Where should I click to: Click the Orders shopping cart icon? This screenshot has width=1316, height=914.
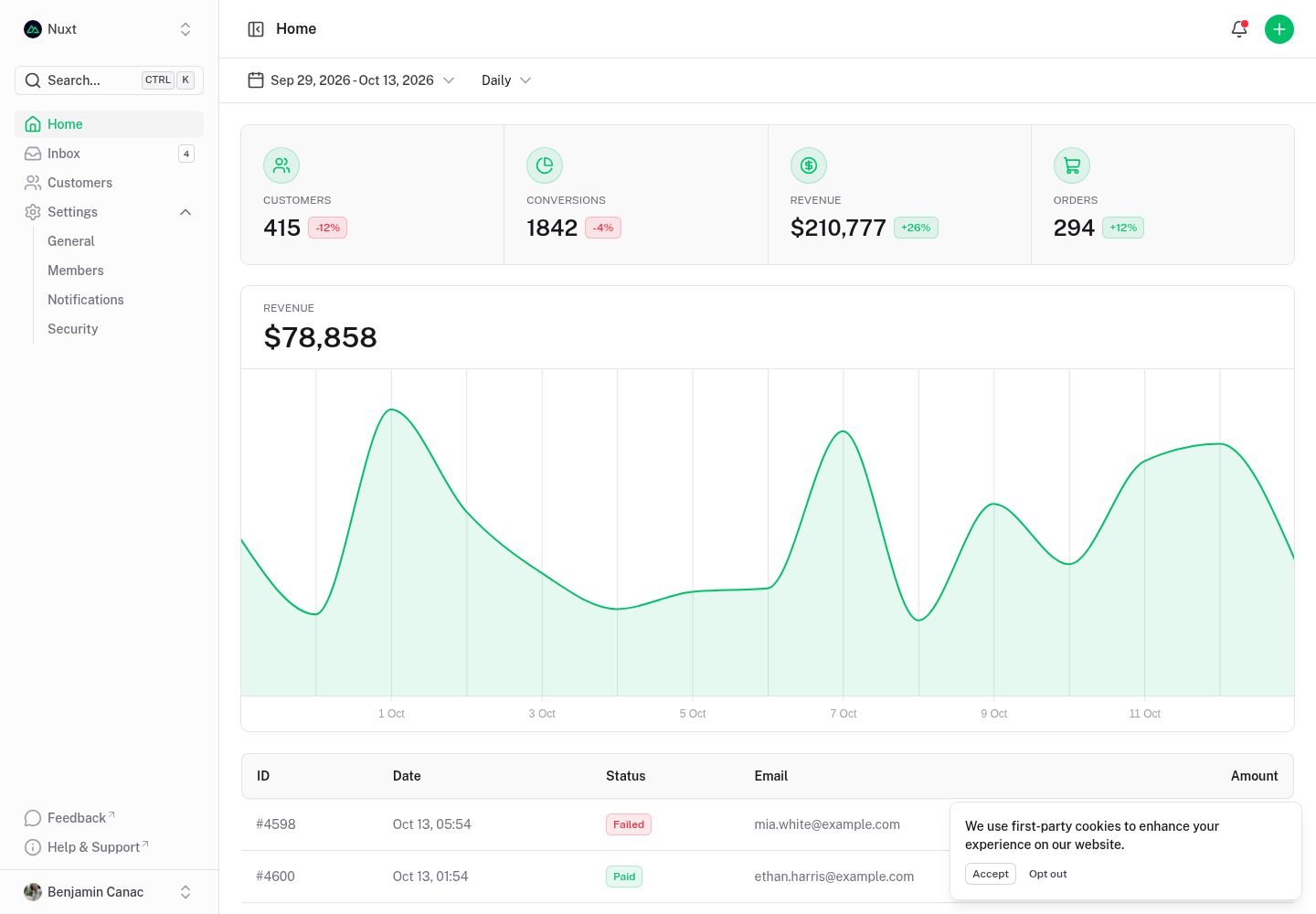(x=1072, y=165)
